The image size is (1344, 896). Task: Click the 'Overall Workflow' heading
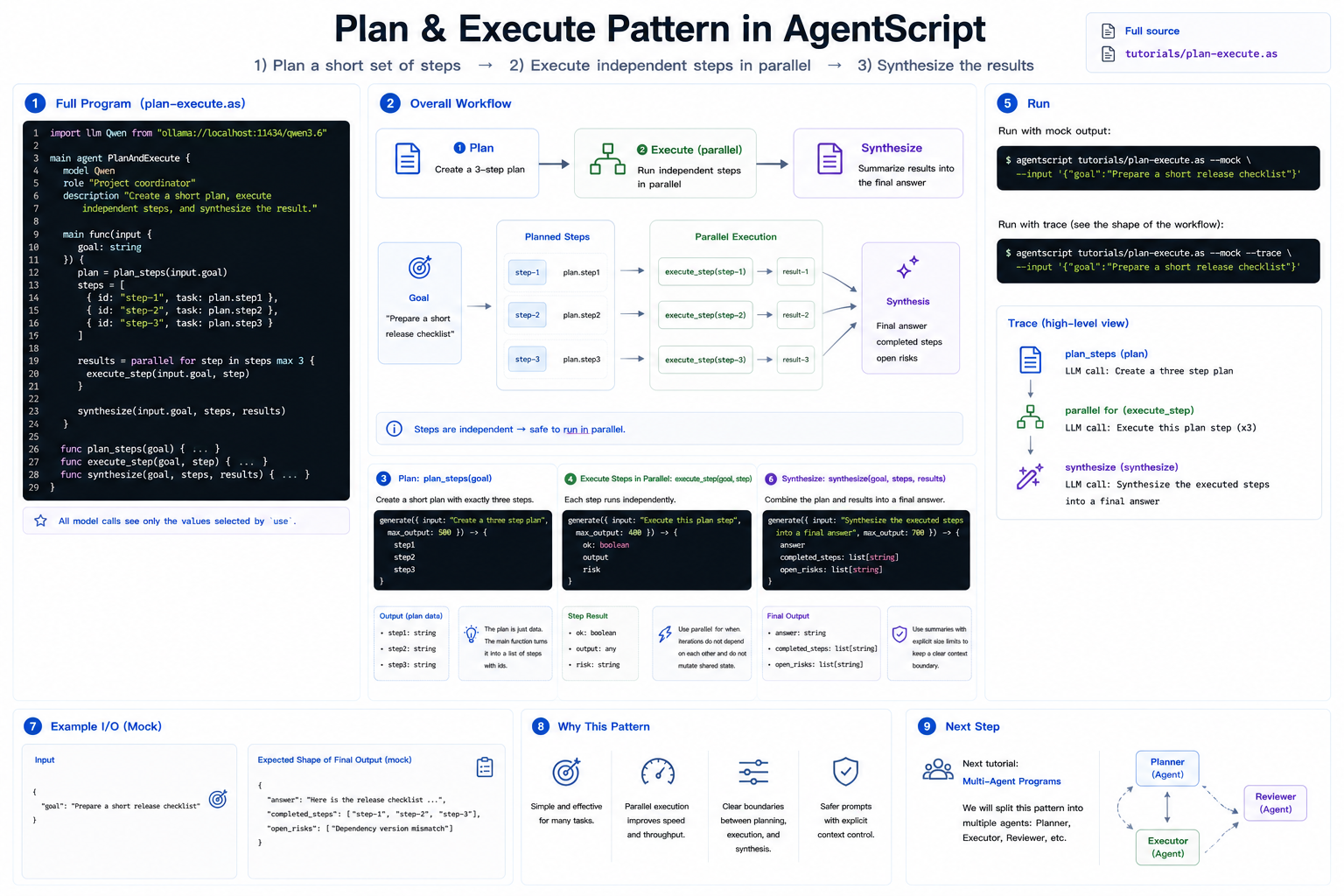460,103
